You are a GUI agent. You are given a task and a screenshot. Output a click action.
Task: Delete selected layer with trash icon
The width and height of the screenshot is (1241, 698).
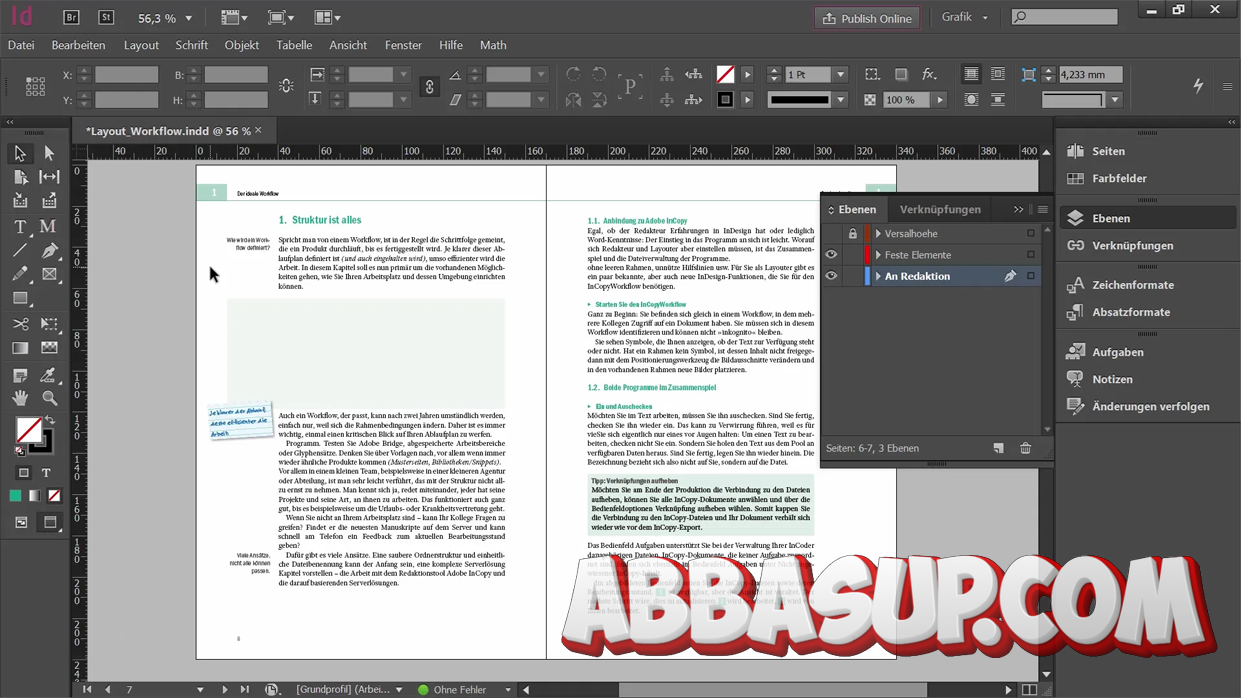point(1025,449)
